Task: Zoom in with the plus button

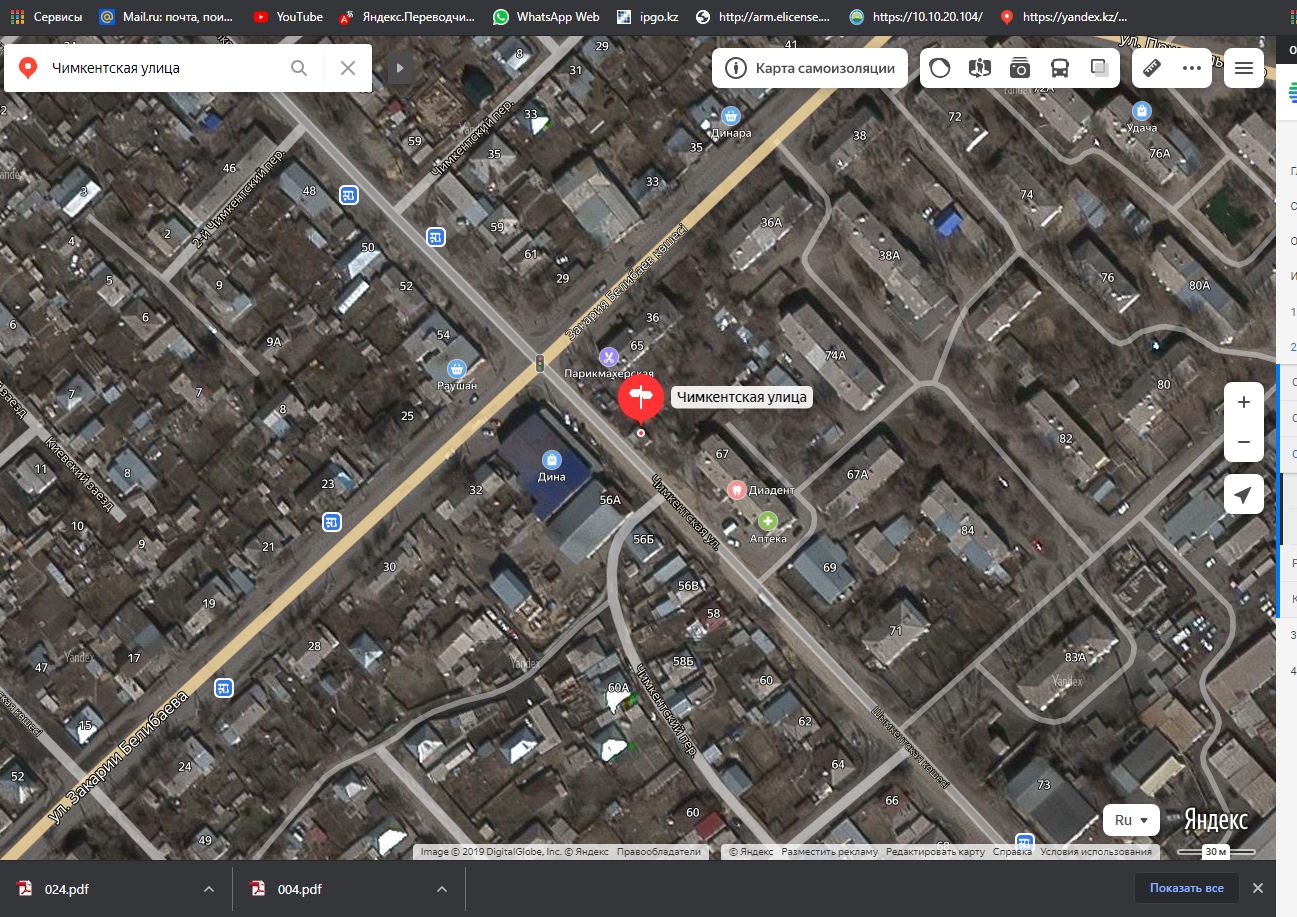Action: (x=1244, y=402)
